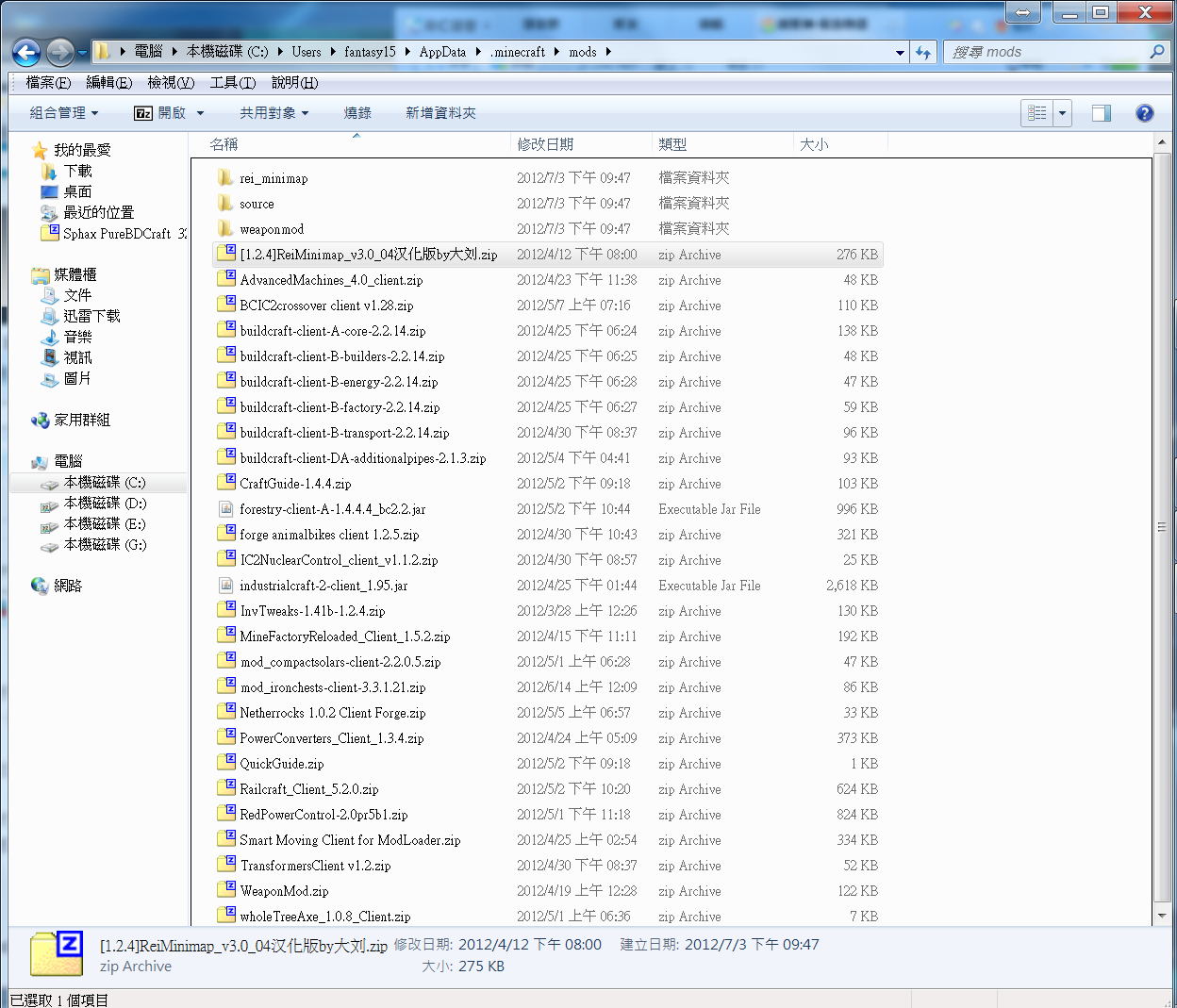Open the recent pages dropdown near Forward
Viewport: 1177px width, 1008px height.
click(82, 52)
